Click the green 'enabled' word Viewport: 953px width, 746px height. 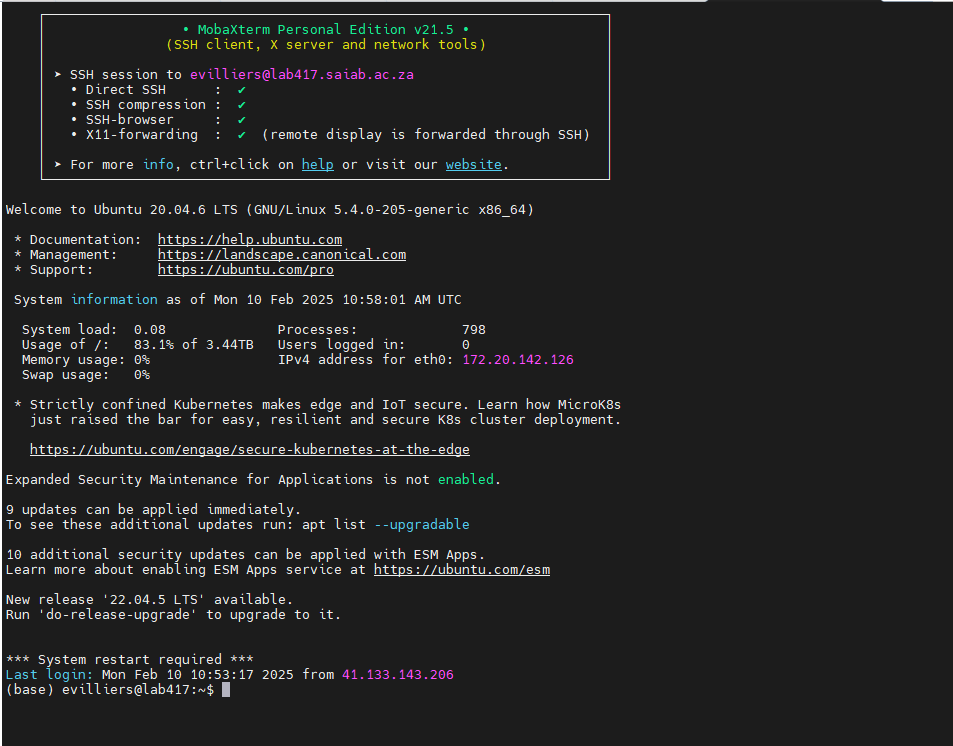466,480
